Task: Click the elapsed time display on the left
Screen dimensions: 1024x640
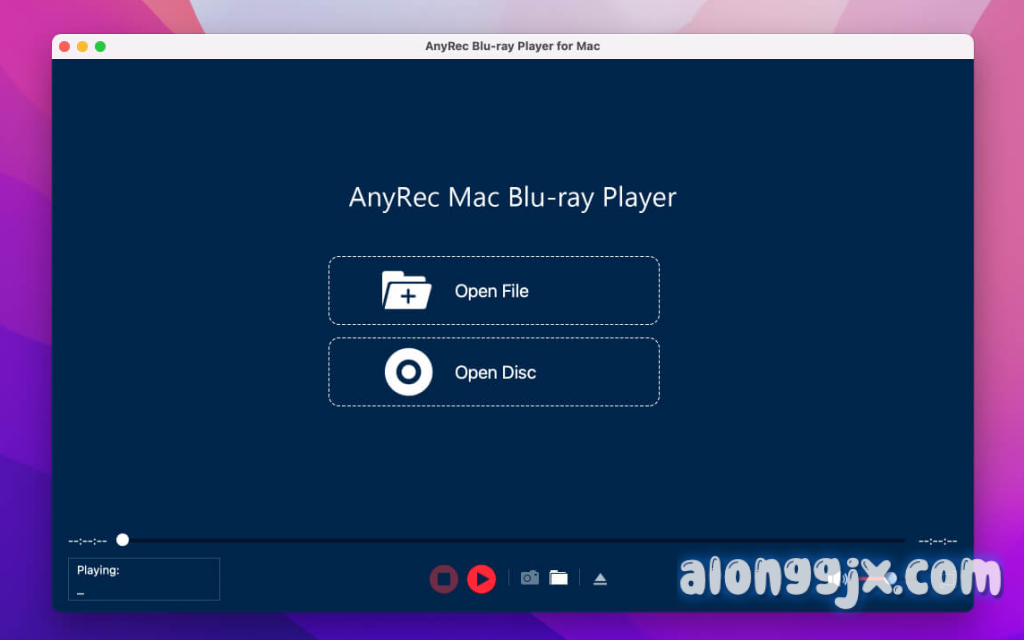Action: (x=87, y=541)
